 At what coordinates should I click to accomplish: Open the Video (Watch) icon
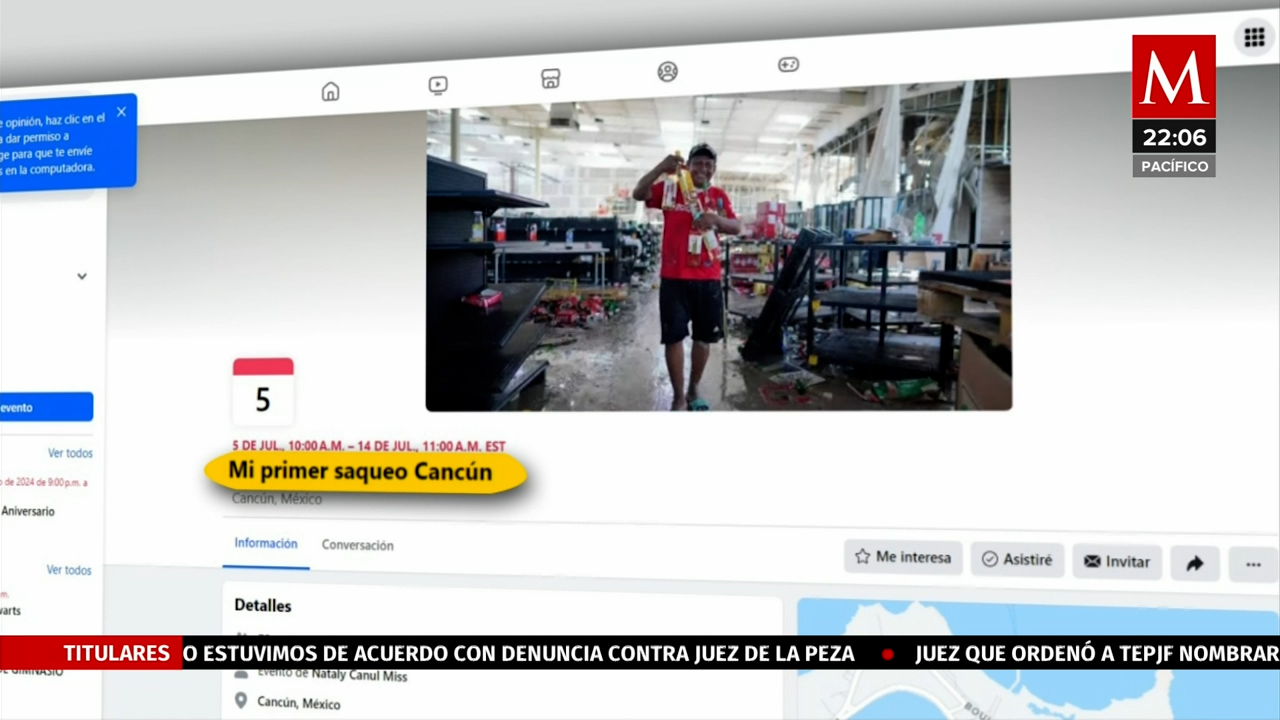[438, 85]
